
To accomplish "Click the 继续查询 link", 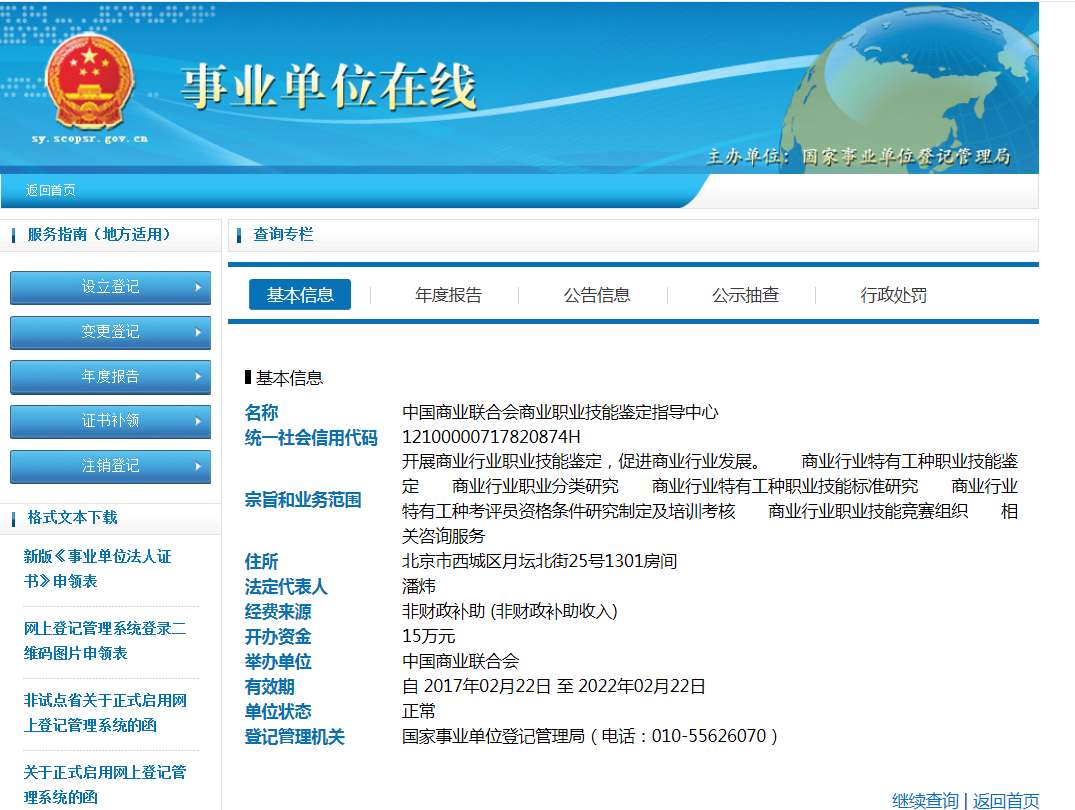I will pos(925,800).
